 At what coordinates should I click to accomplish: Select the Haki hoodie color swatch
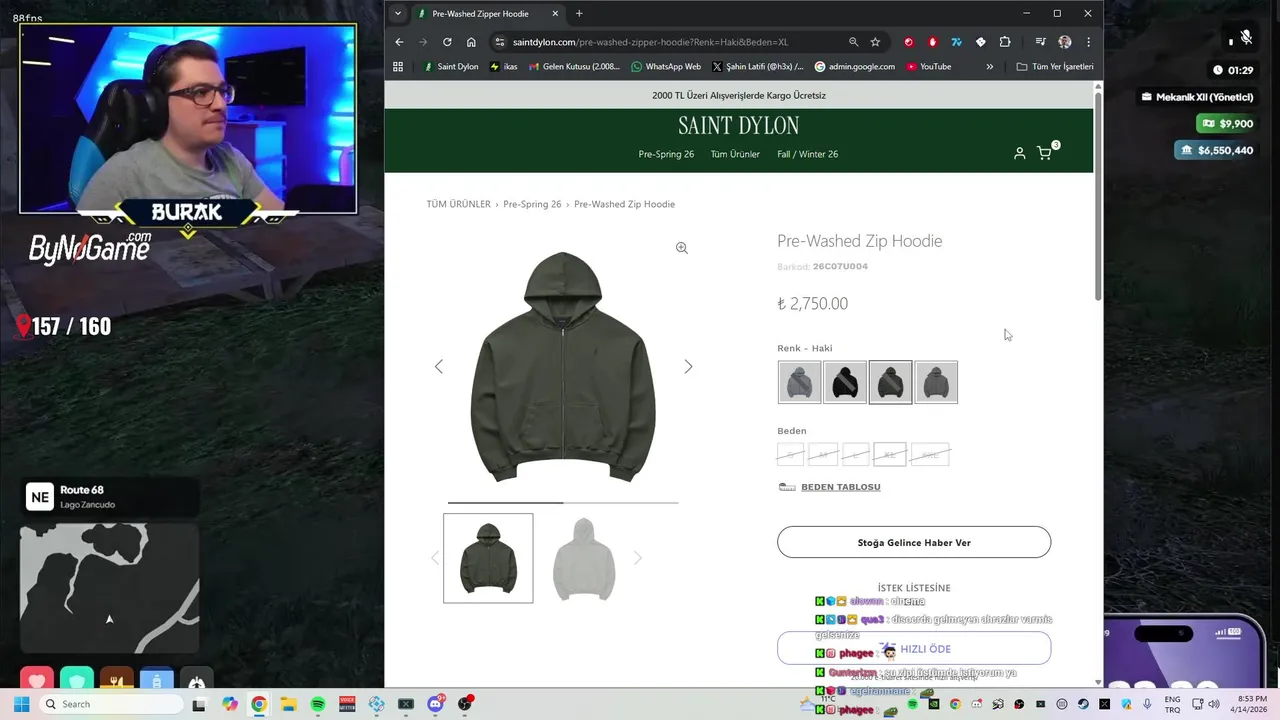(x=890, y=382)
